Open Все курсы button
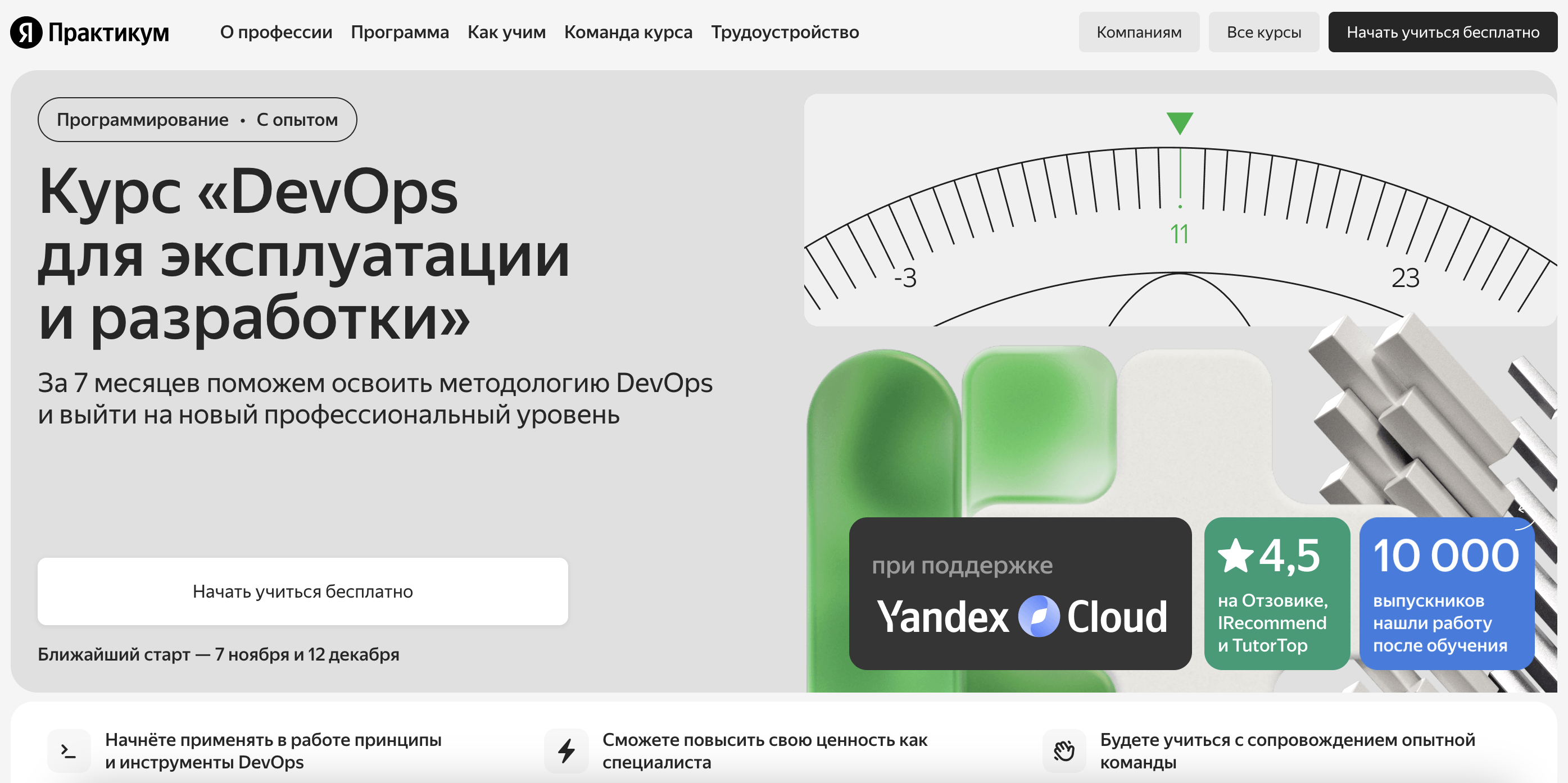 click(1263, 31)
